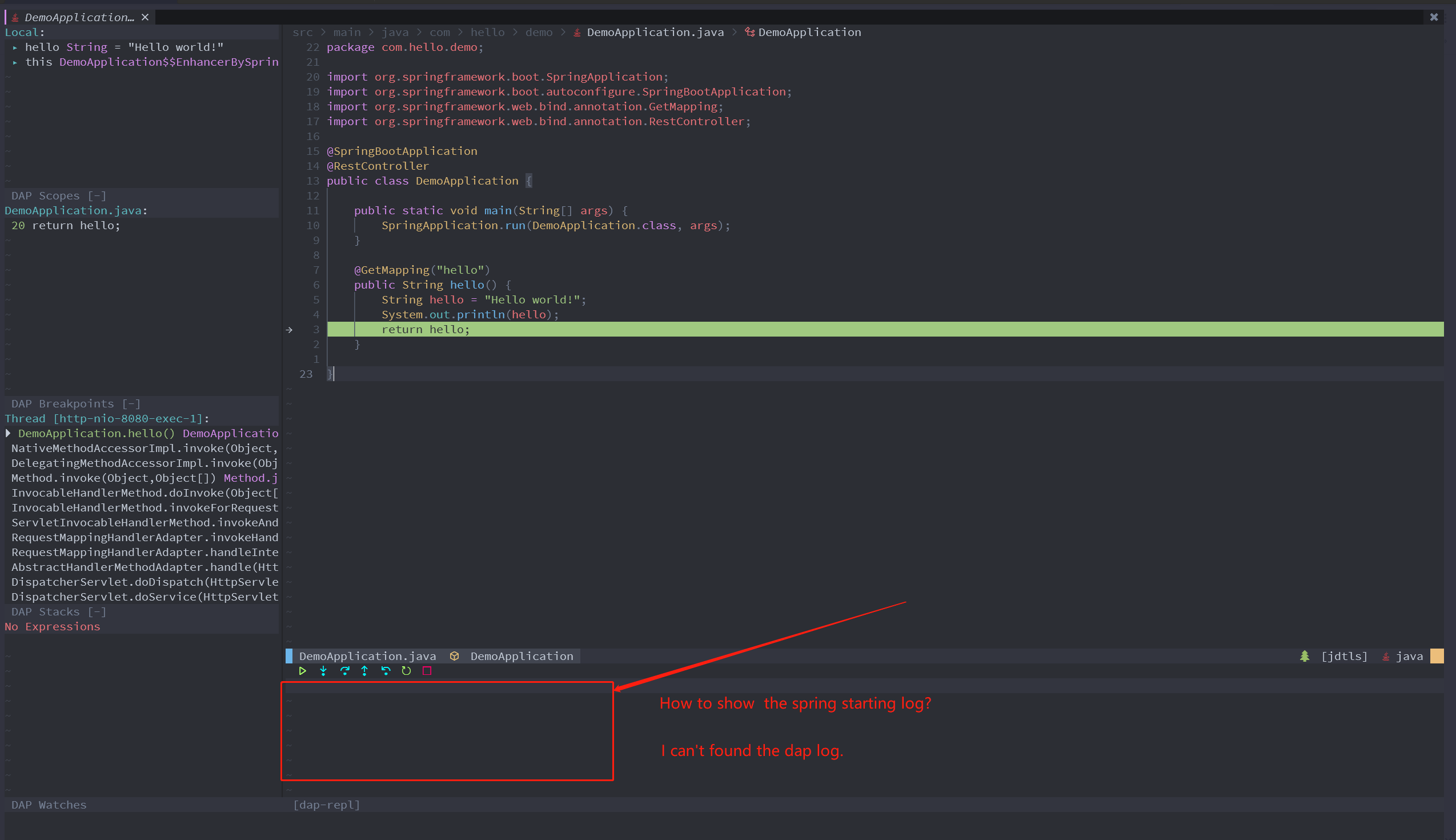
Task: Click the 'main' breadcrumb segment
Action: [347, 33]
